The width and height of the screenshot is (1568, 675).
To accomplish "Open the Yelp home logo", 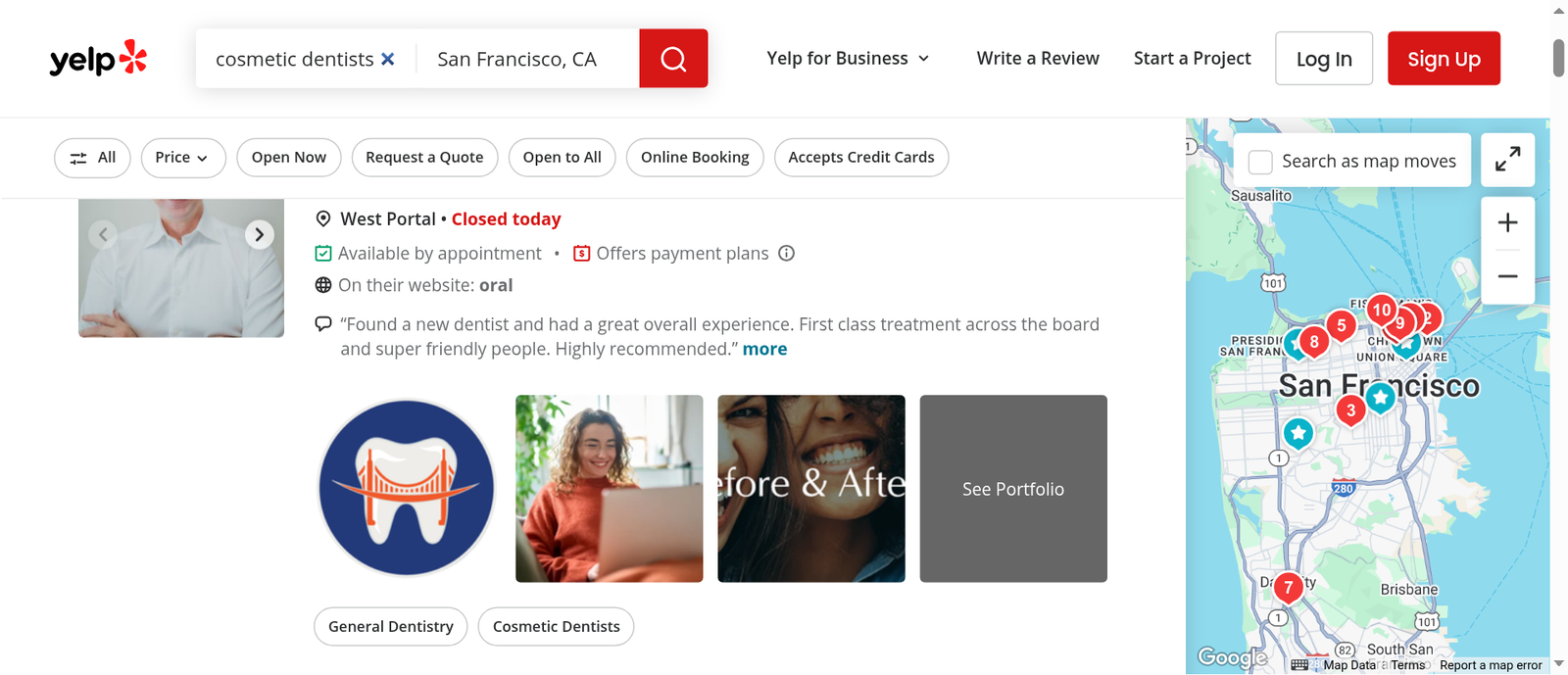I will [x=98, y=59].
